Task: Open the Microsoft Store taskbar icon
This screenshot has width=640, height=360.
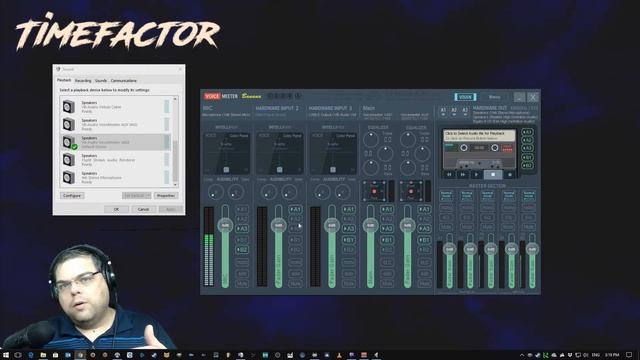Action: [56, 355]
